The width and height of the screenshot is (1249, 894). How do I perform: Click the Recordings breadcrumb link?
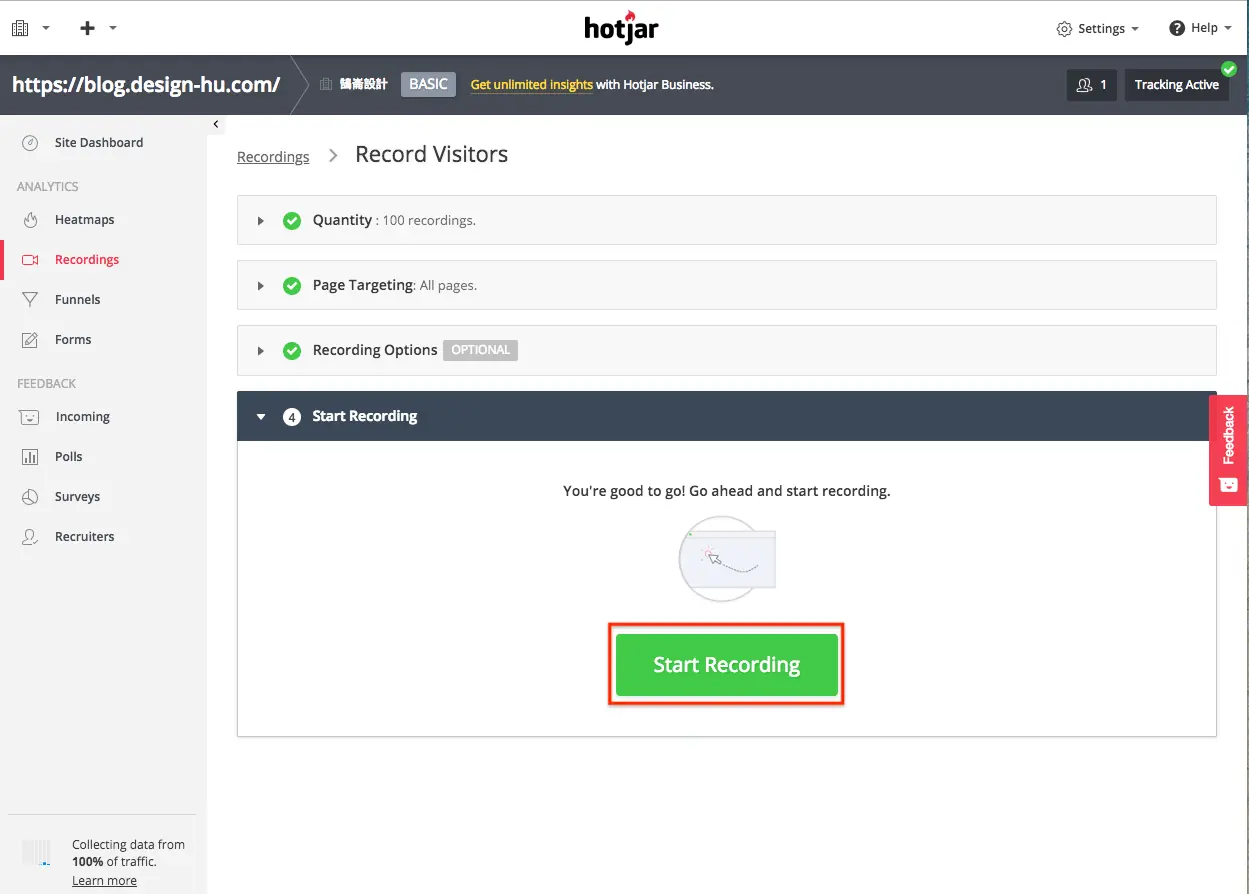273,157
